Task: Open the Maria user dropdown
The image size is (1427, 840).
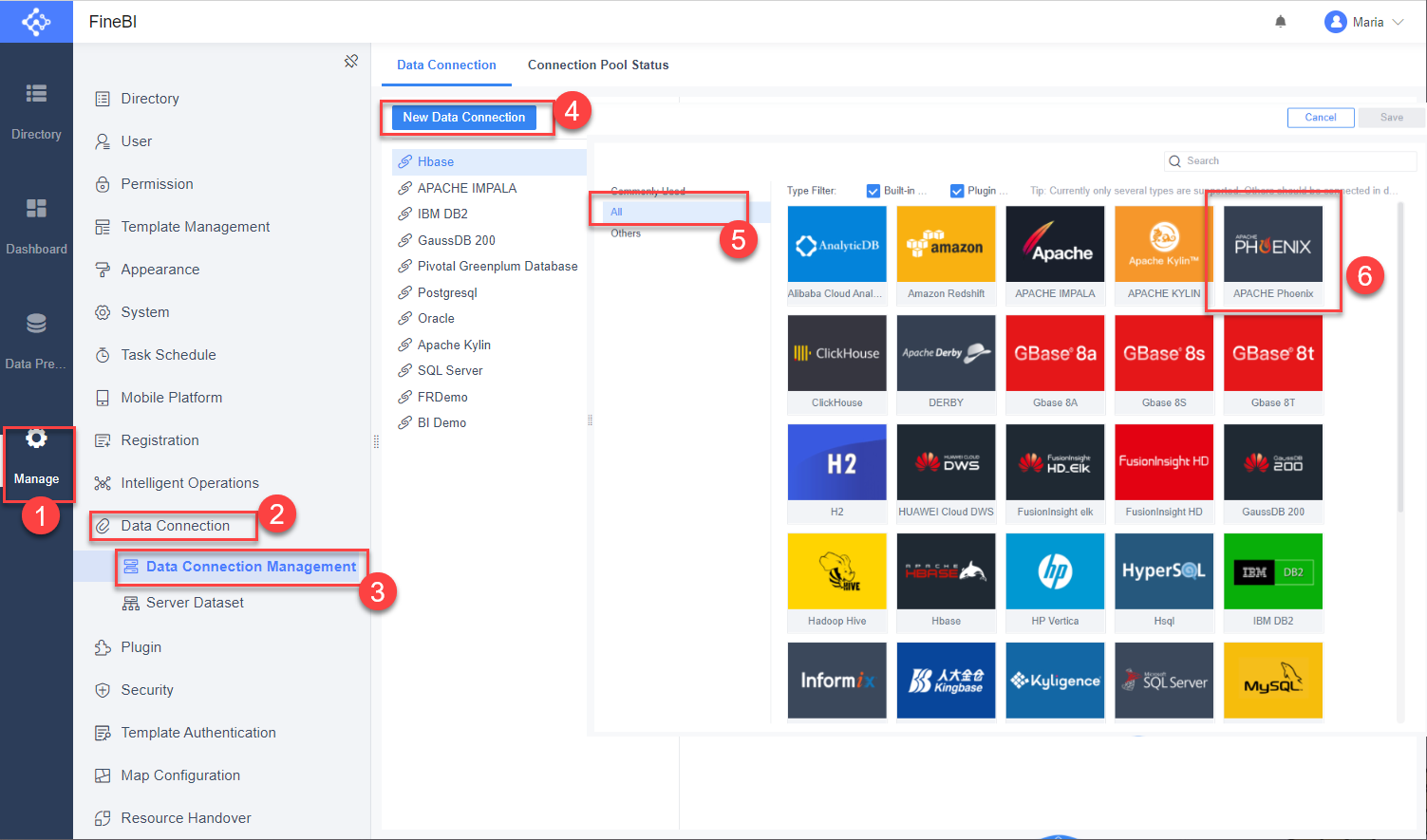Action: 1364,22
